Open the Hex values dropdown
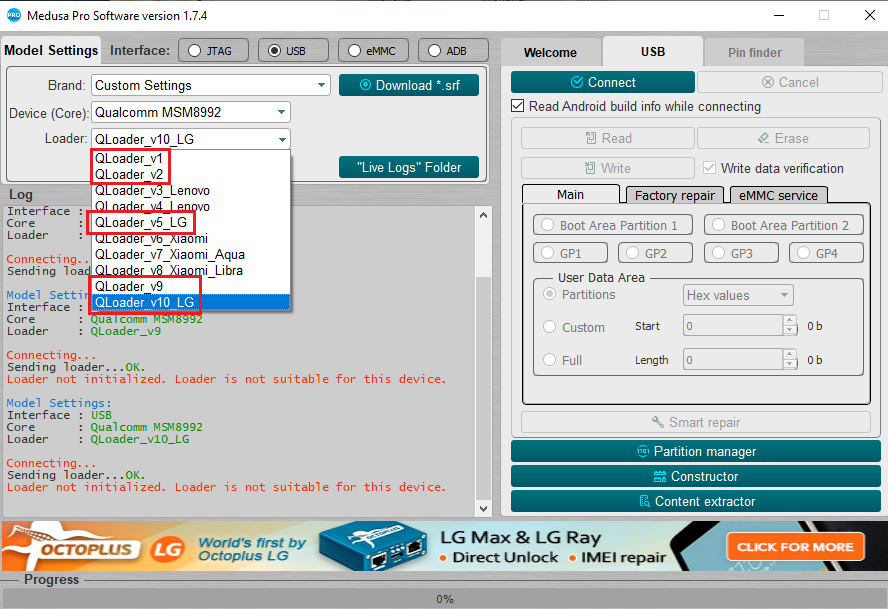 pyautogui.click(x=738, y=295)
